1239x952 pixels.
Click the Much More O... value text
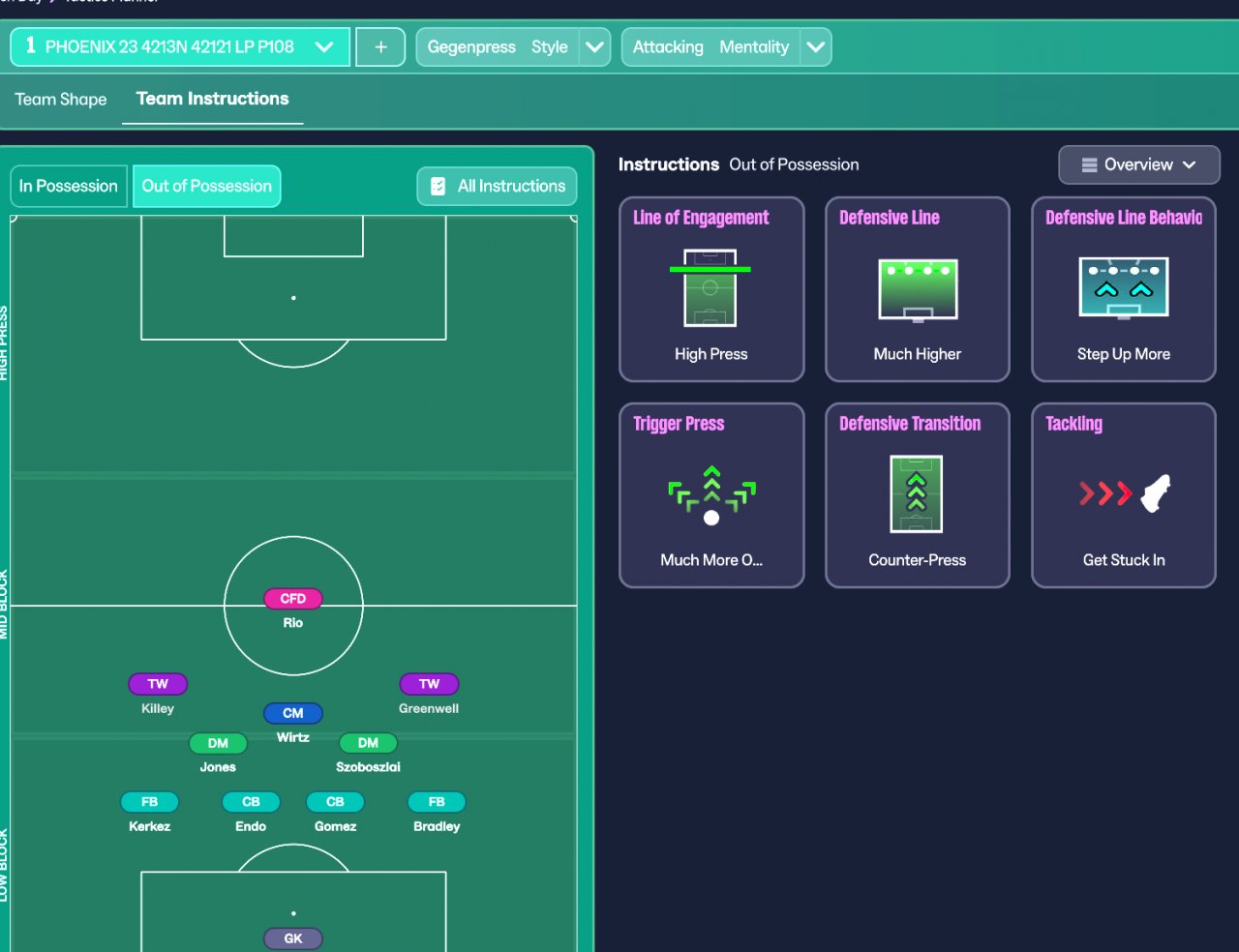click(x=711, y=560)
